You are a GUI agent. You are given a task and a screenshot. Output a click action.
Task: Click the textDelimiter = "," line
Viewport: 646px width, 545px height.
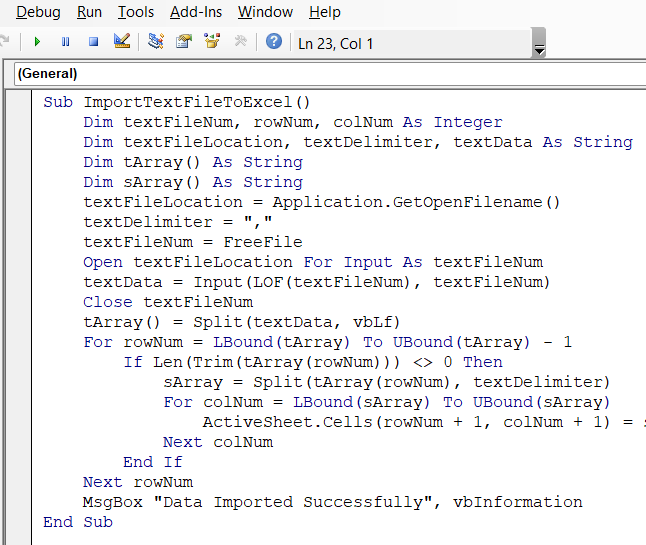pyautogui.click(x=178, y=222)
